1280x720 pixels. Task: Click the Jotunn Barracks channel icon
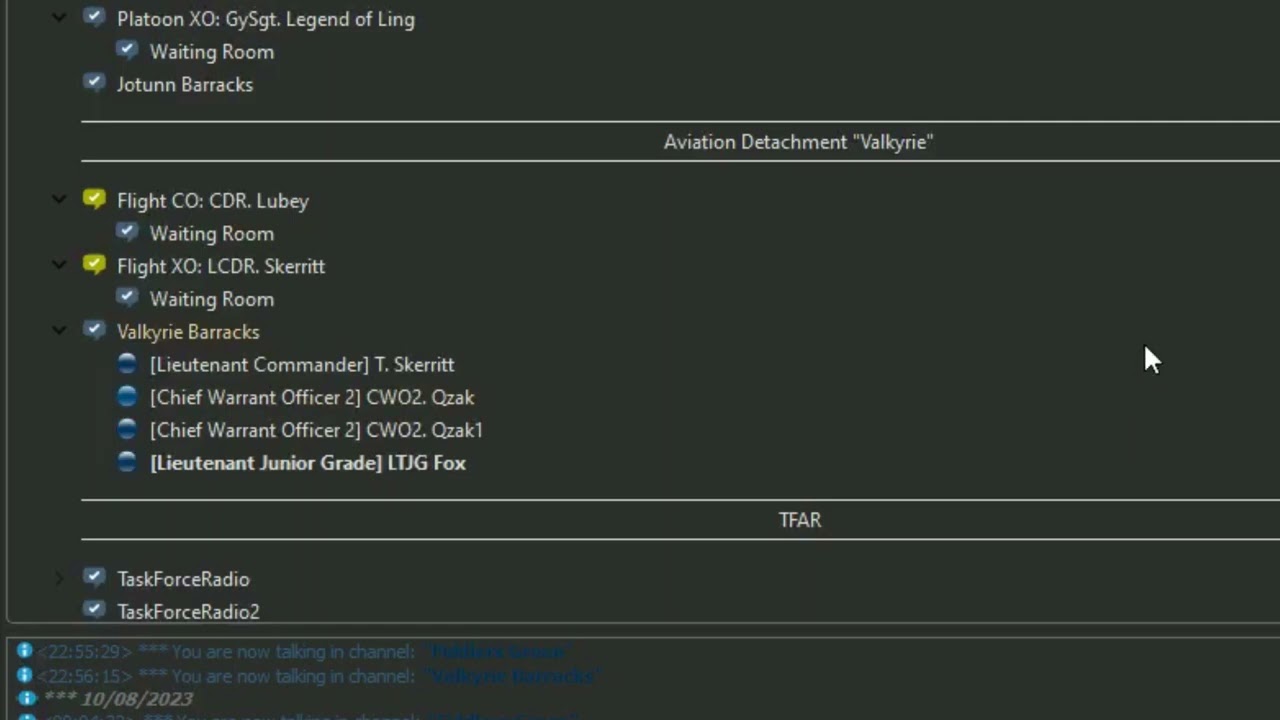point(94,84)
